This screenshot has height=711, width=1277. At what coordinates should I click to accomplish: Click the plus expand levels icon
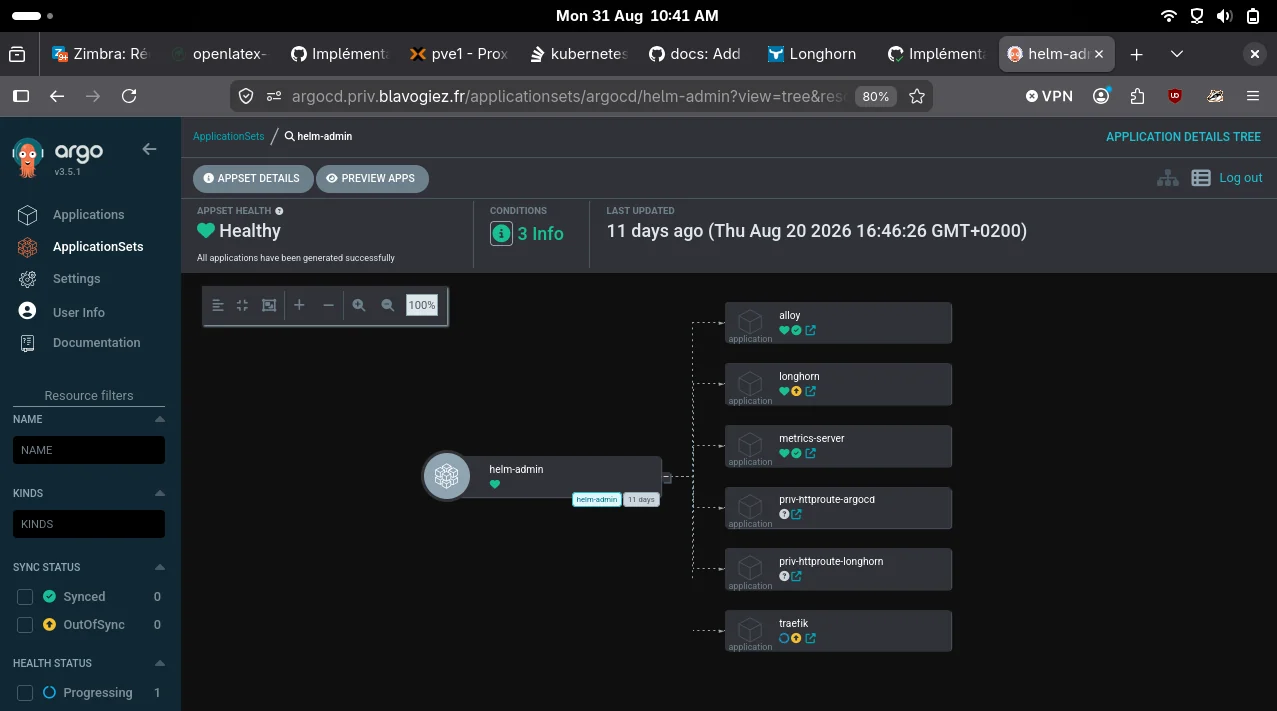click(x=299, y=305)
